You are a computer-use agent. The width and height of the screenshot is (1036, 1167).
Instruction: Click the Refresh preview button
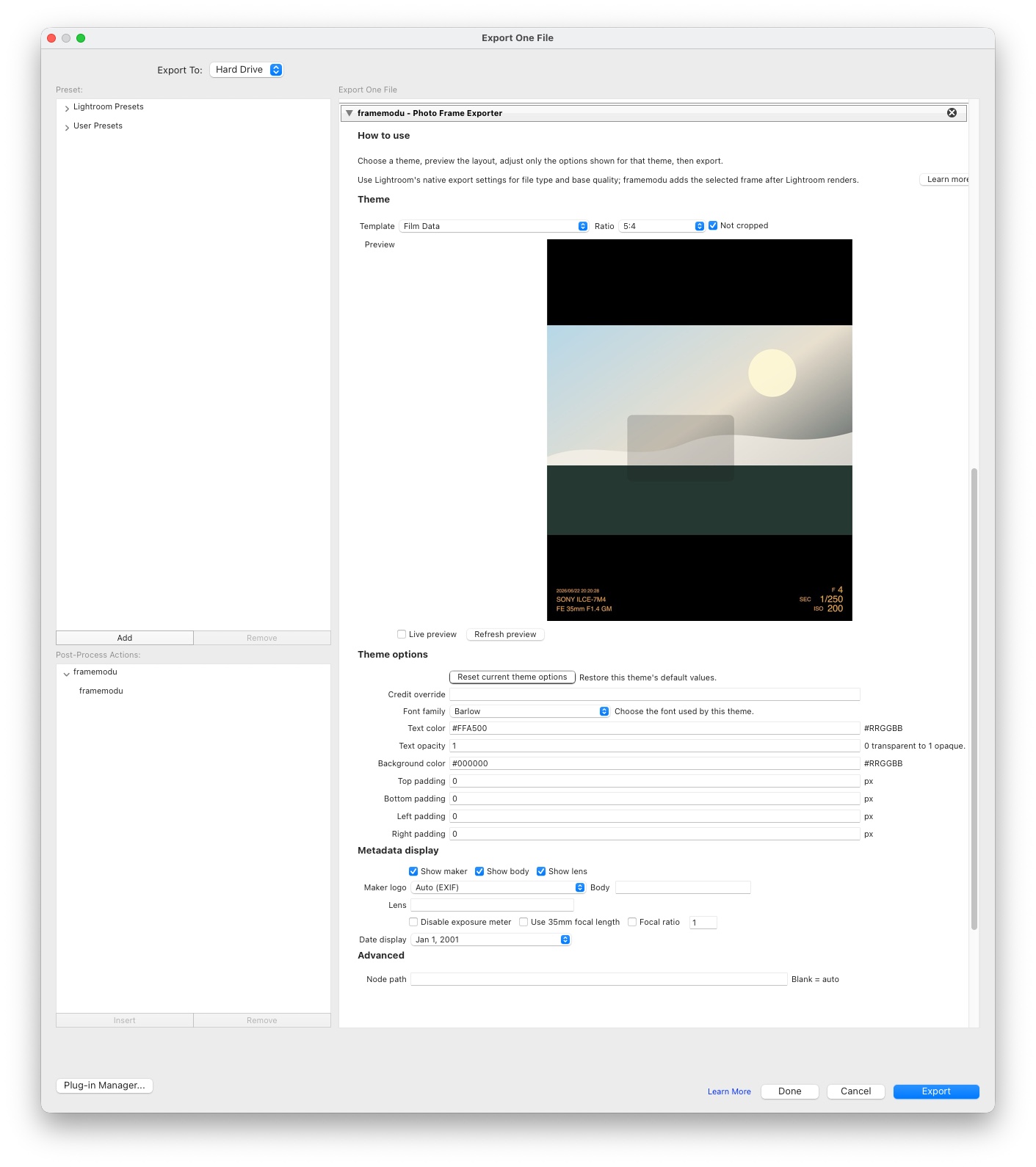tap(505, 634)
